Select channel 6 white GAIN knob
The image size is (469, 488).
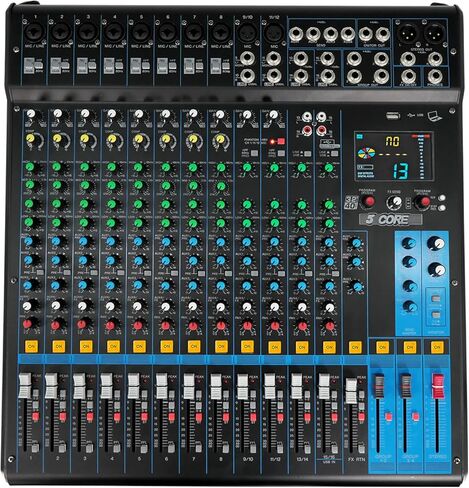click(x=166, y=114)
